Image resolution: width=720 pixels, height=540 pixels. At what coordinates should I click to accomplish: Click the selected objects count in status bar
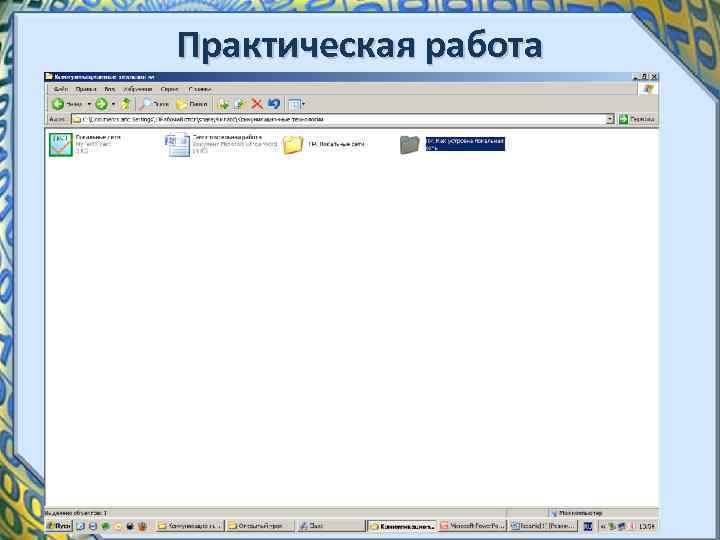(76, 512)
